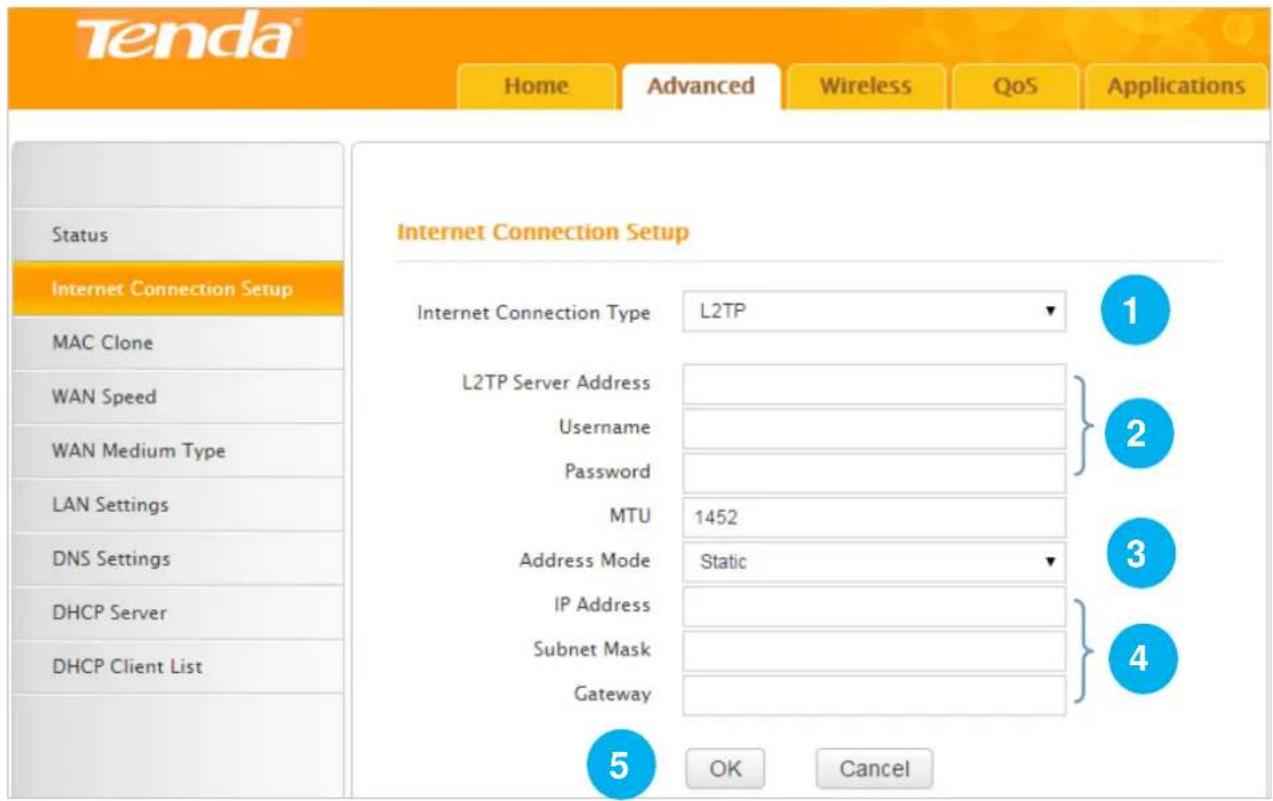Screen dimensions: 1273x801
Task: Expand Internet Connection Type dropdown showing L2TP
Action: click(x=874, y=312)
